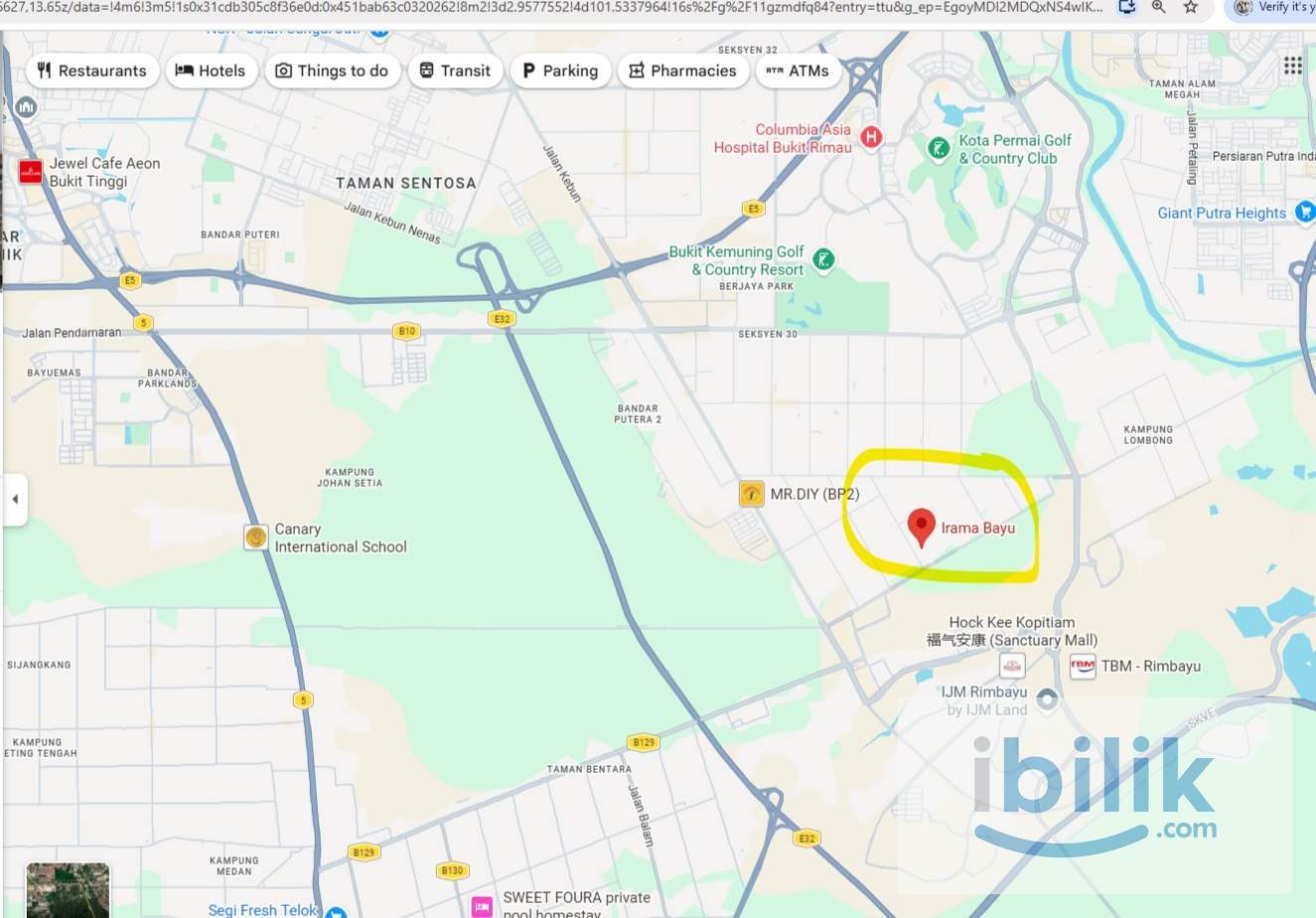Show ATMs on the map
Image resolution: width=1316 pixels, height=918 pixels.
799,71
